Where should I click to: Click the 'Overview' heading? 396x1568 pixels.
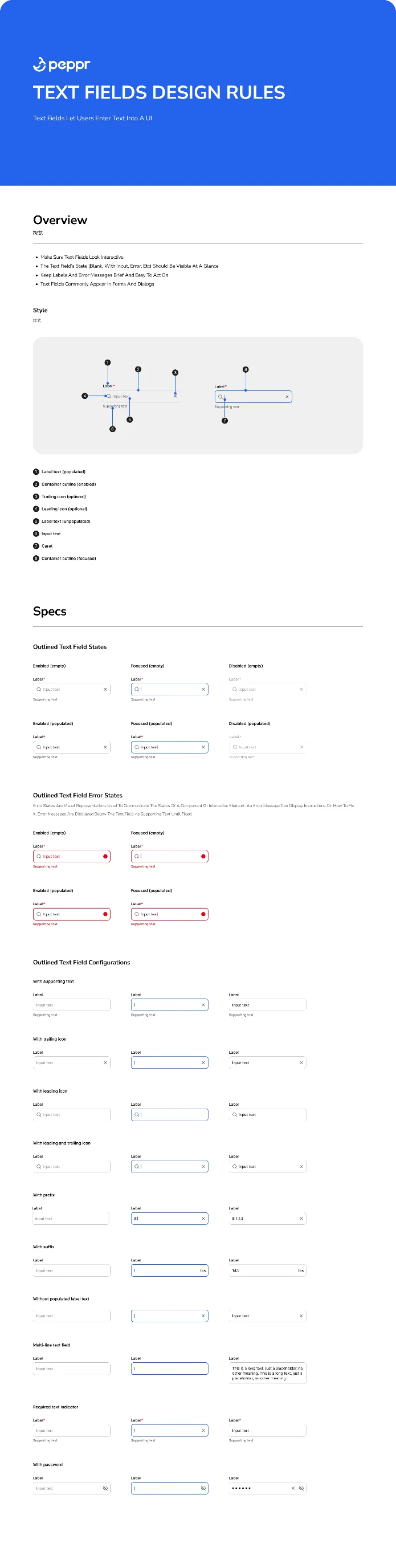60,221
